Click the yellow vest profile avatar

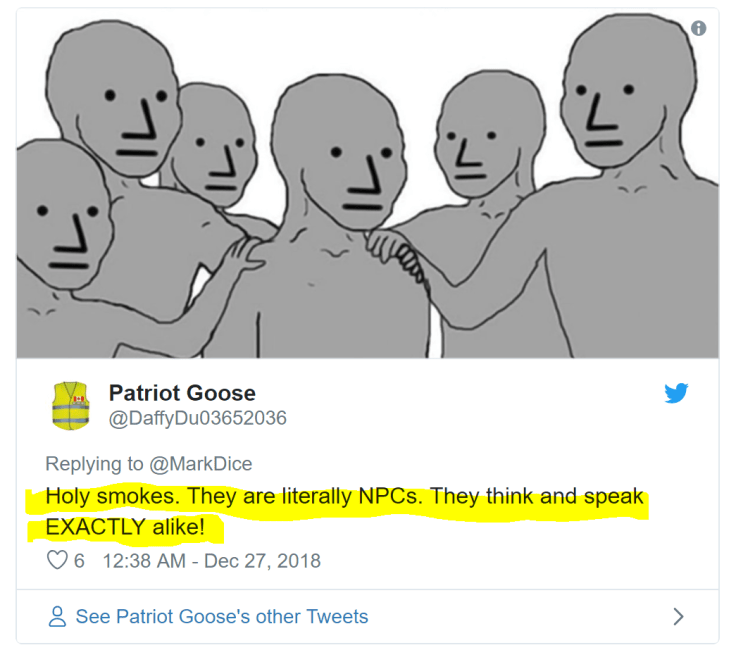70,405
